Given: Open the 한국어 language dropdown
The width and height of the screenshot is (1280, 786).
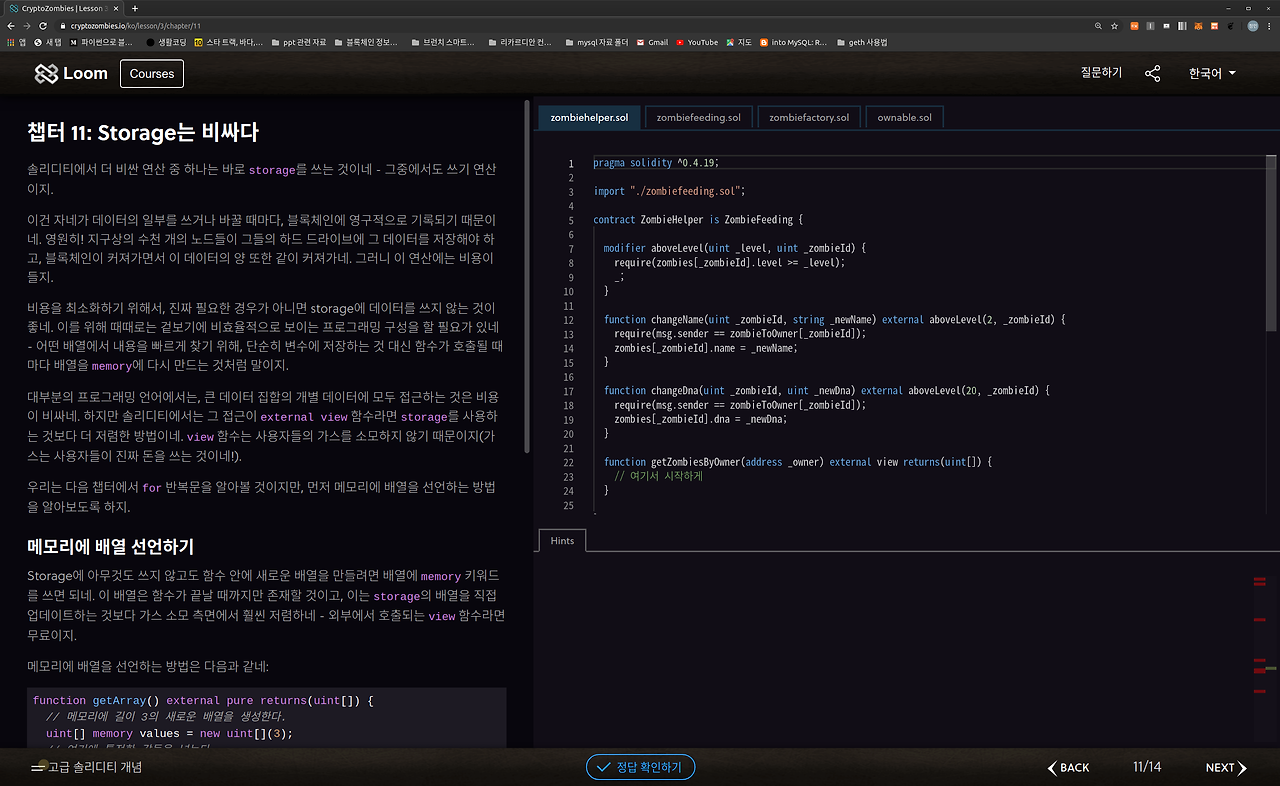Looking at the screenshot, I should (x=1212, y=73).
